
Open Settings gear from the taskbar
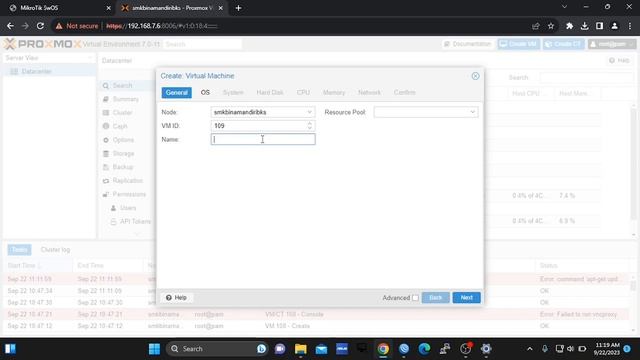(486, 349)
